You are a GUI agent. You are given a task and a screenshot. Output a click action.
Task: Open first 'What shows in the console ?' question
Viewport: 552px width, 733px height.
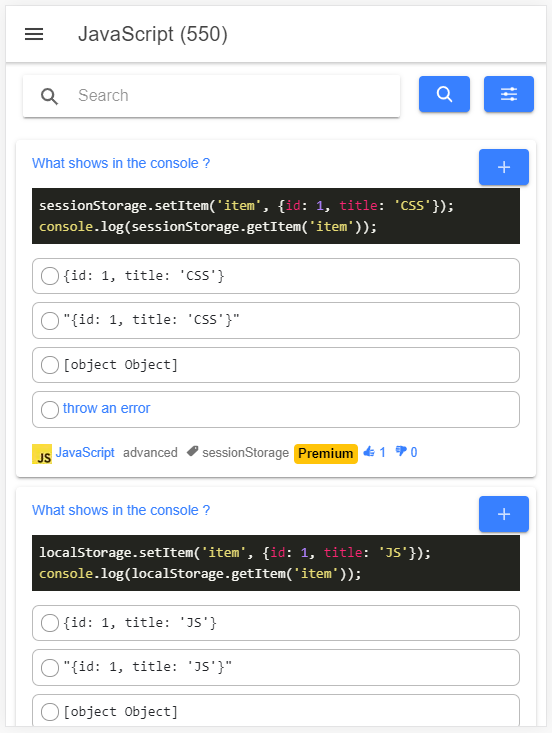(121, 163)
